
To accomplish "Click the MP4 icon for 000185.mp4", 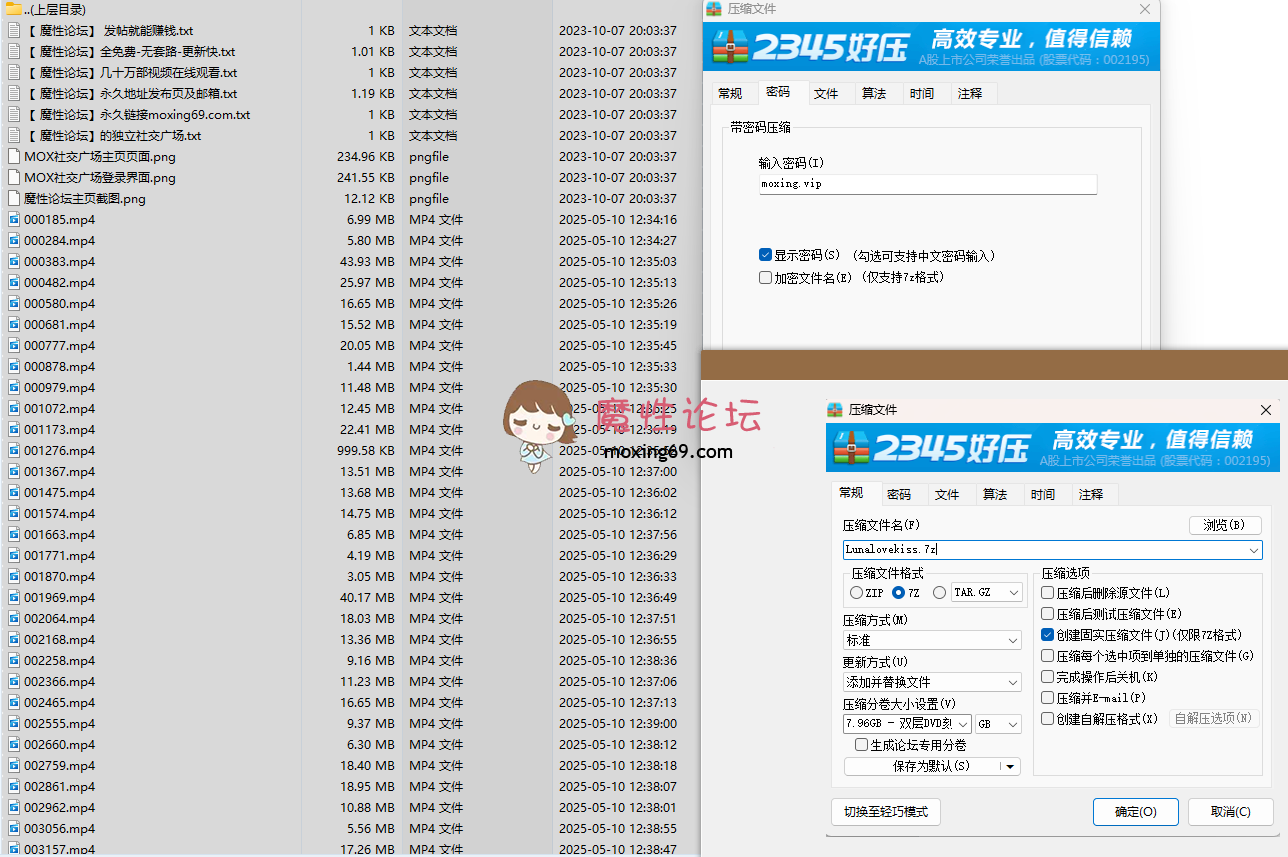I will [14, 219].
